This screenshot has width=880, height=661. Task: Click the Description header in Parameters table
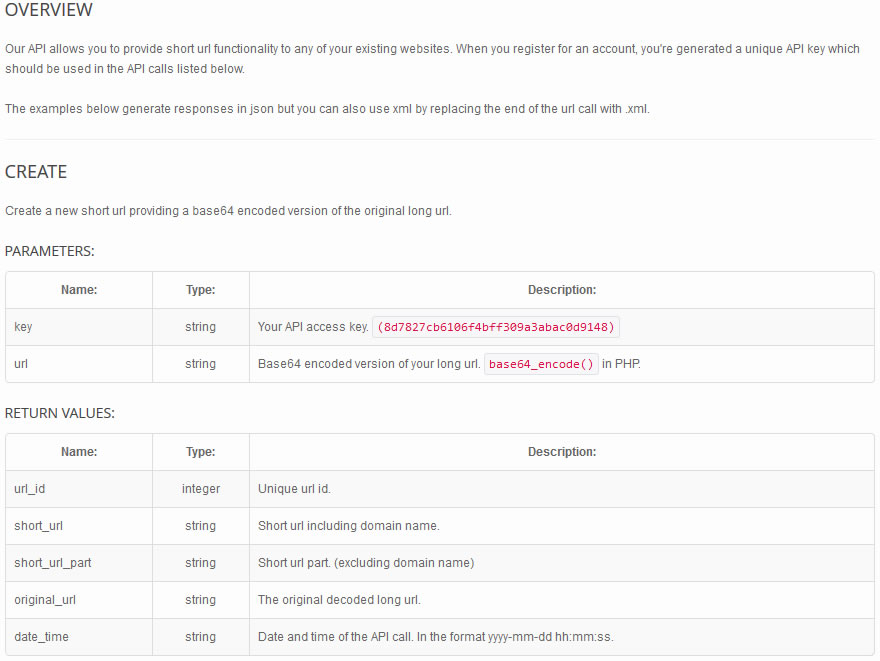(562, 290)
